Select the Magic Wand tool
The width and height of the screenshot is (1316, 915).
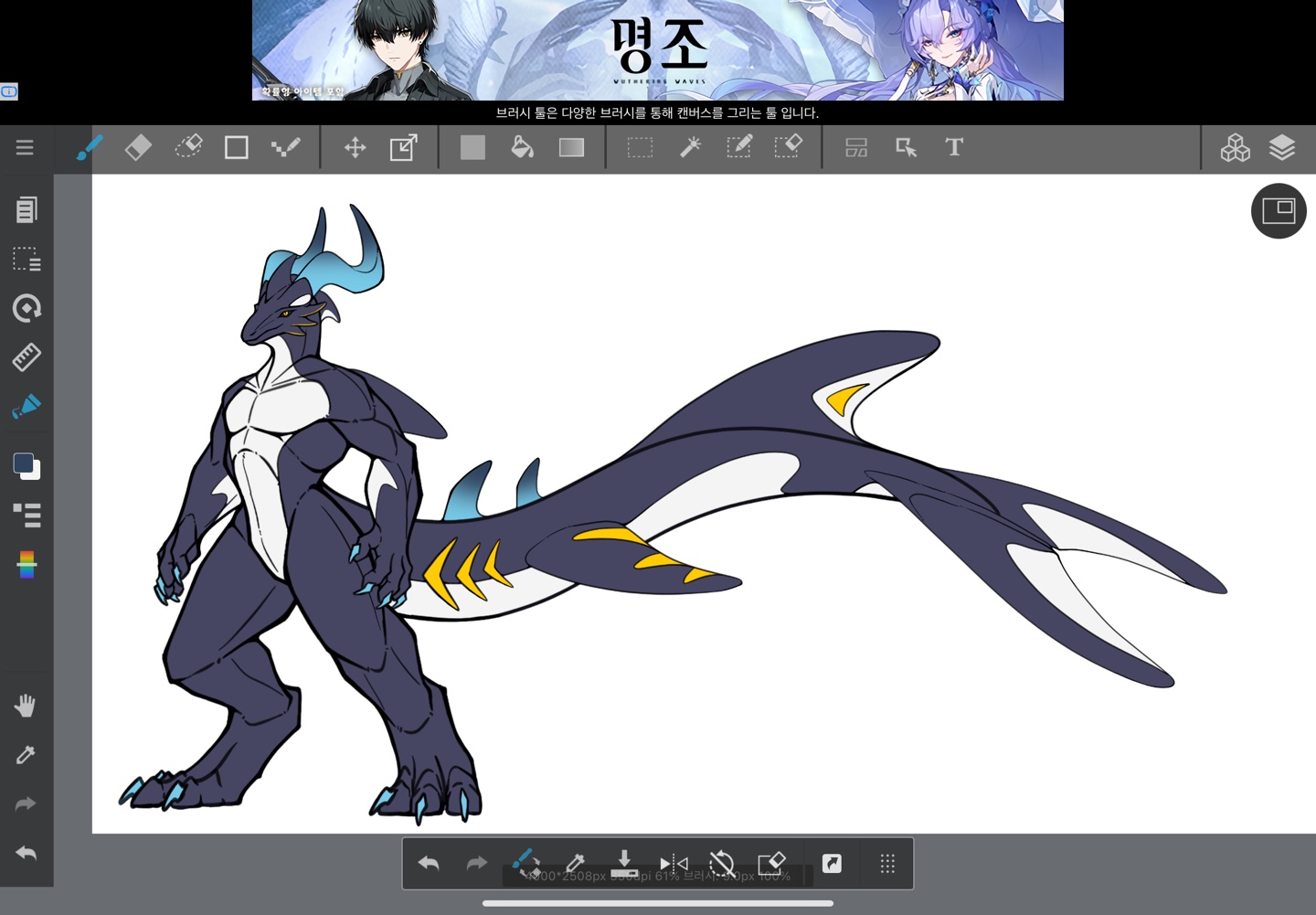pyautogui.click(x=690, y=147)
